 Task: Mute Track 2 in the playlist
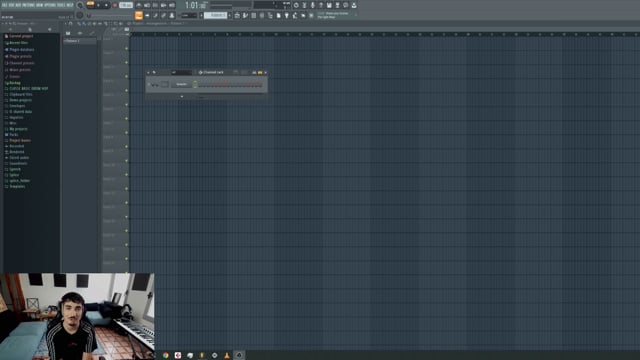tap(127, 62)
